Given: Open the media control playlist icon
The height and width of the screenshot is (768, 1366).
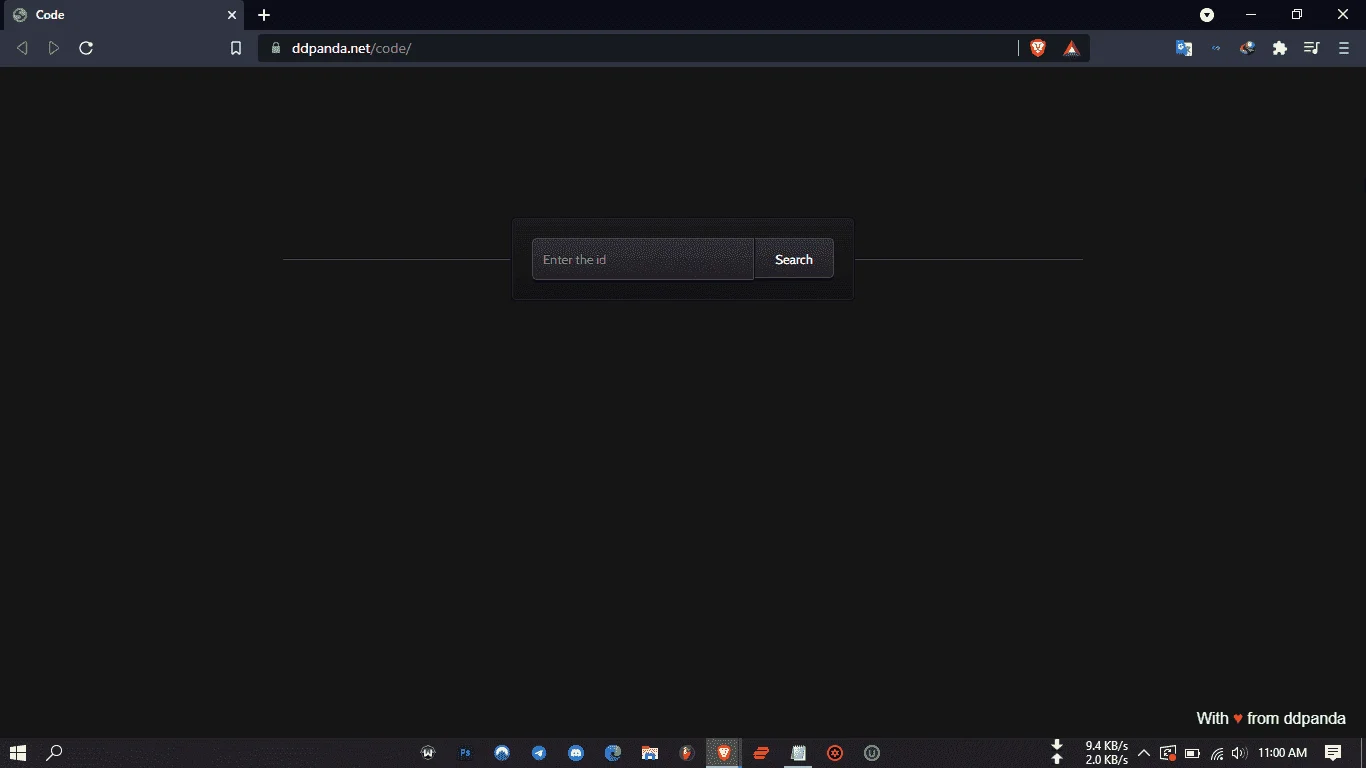Looking at the screenshot, I should [1311, 48].
